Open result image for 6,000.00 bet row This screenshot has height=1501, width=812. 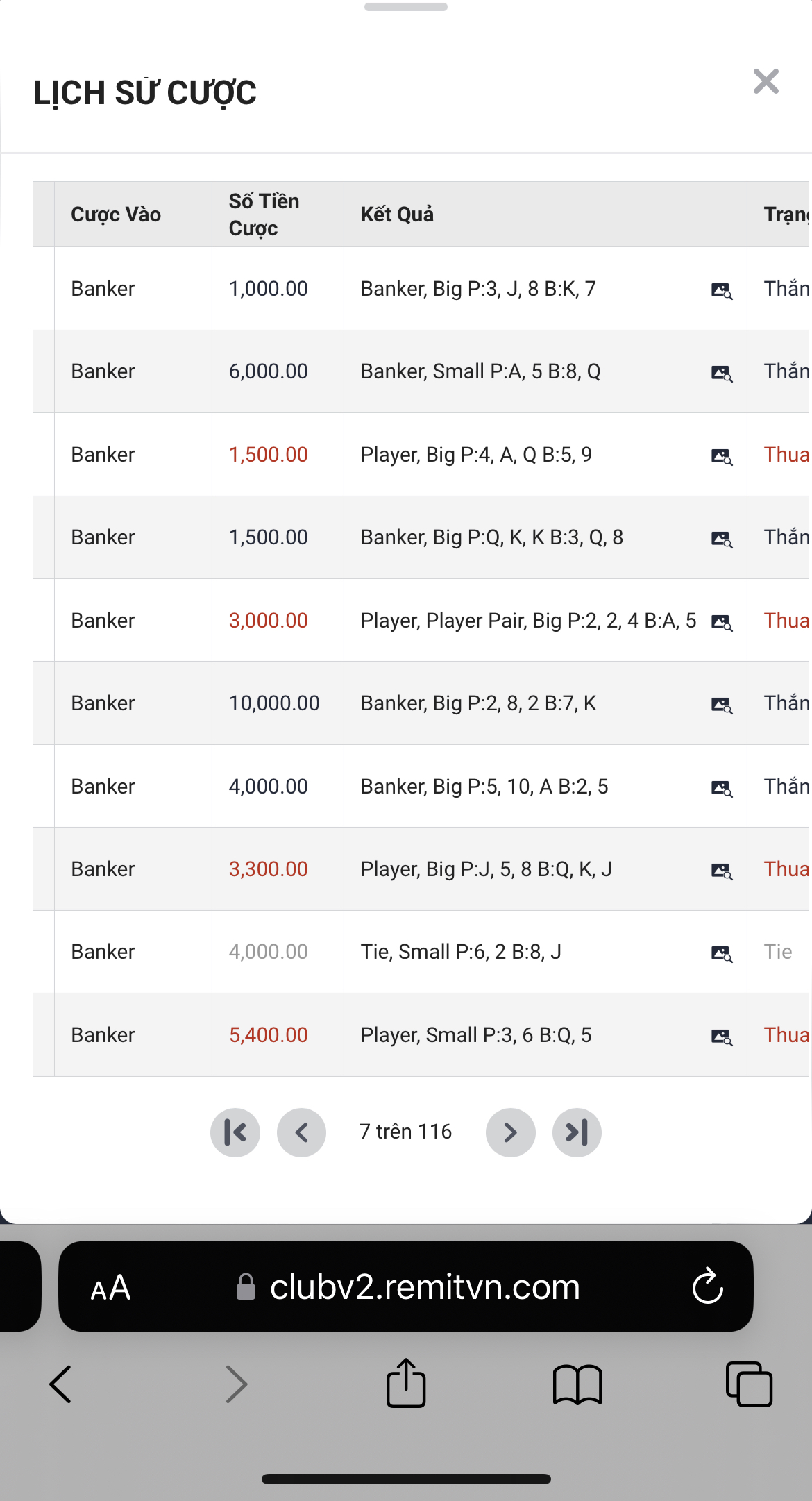click(x=722, y=373)
